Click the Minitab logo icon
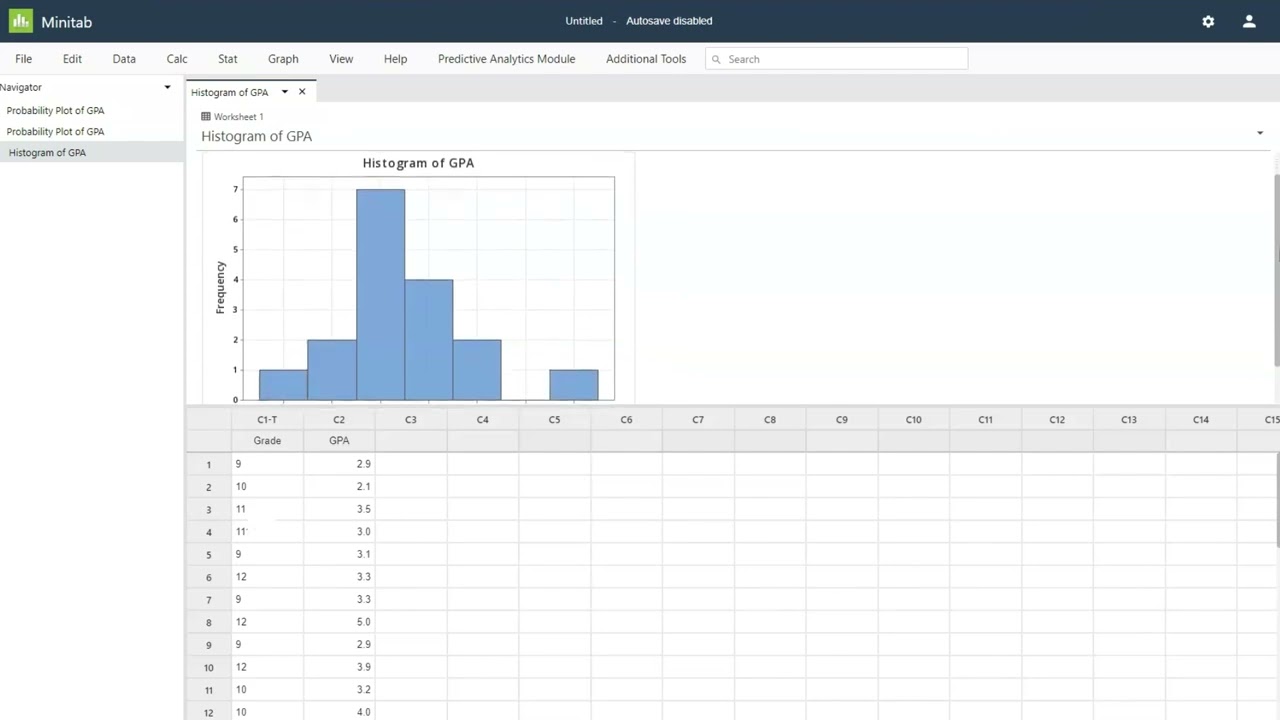The image size is (1280, 720). pyautogui.click(x=21, y=21)
